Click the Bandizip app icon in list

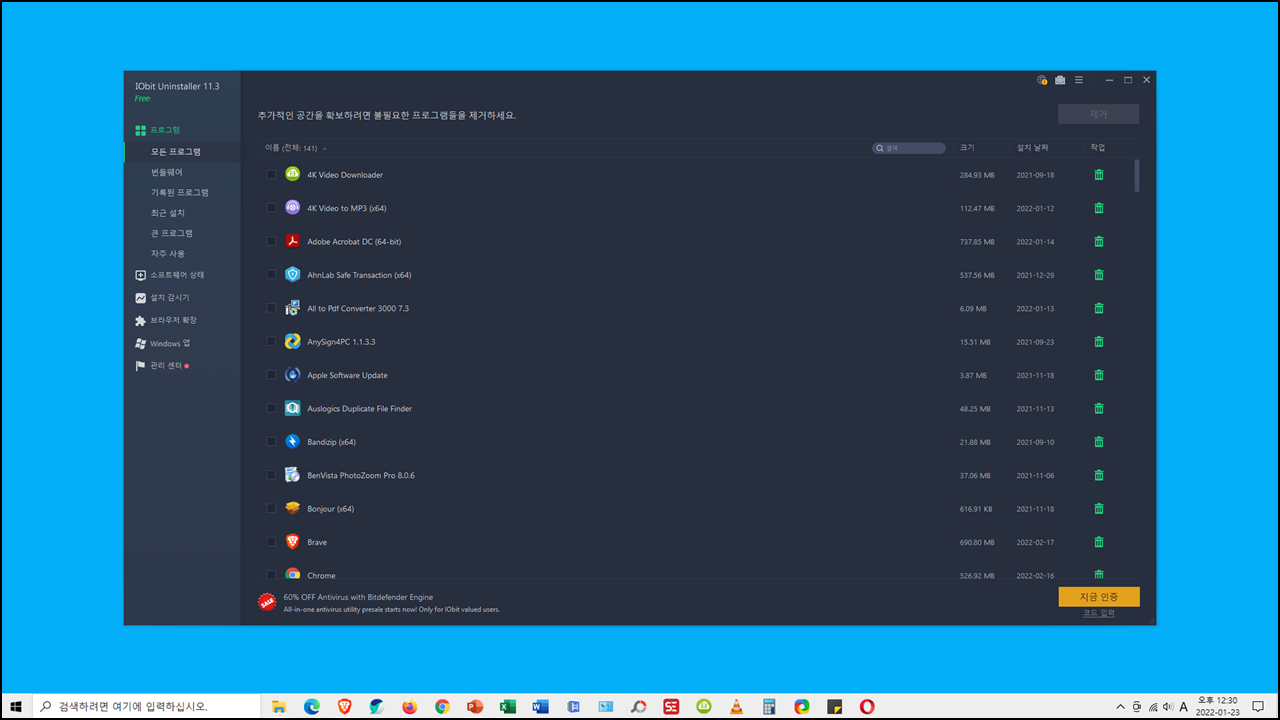[292, 441]
